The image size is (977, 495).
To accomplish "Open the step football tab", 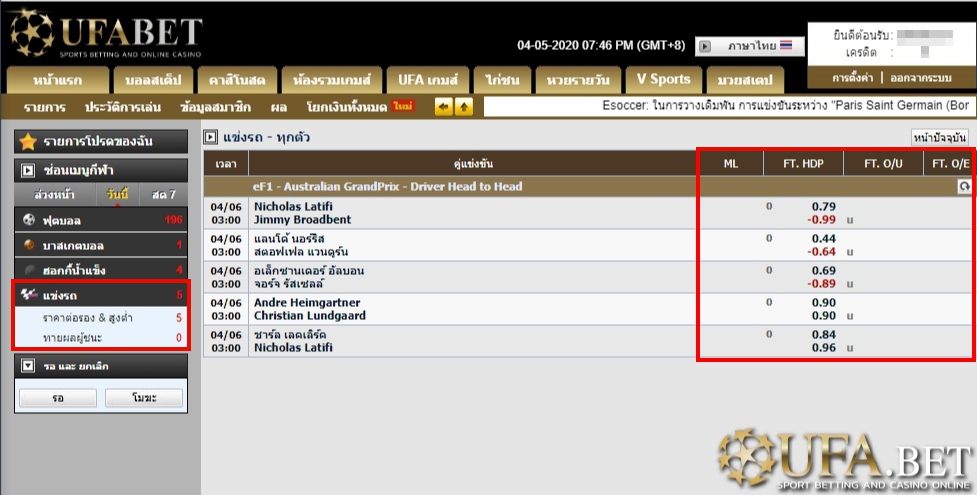I will (x=153, y=80).
